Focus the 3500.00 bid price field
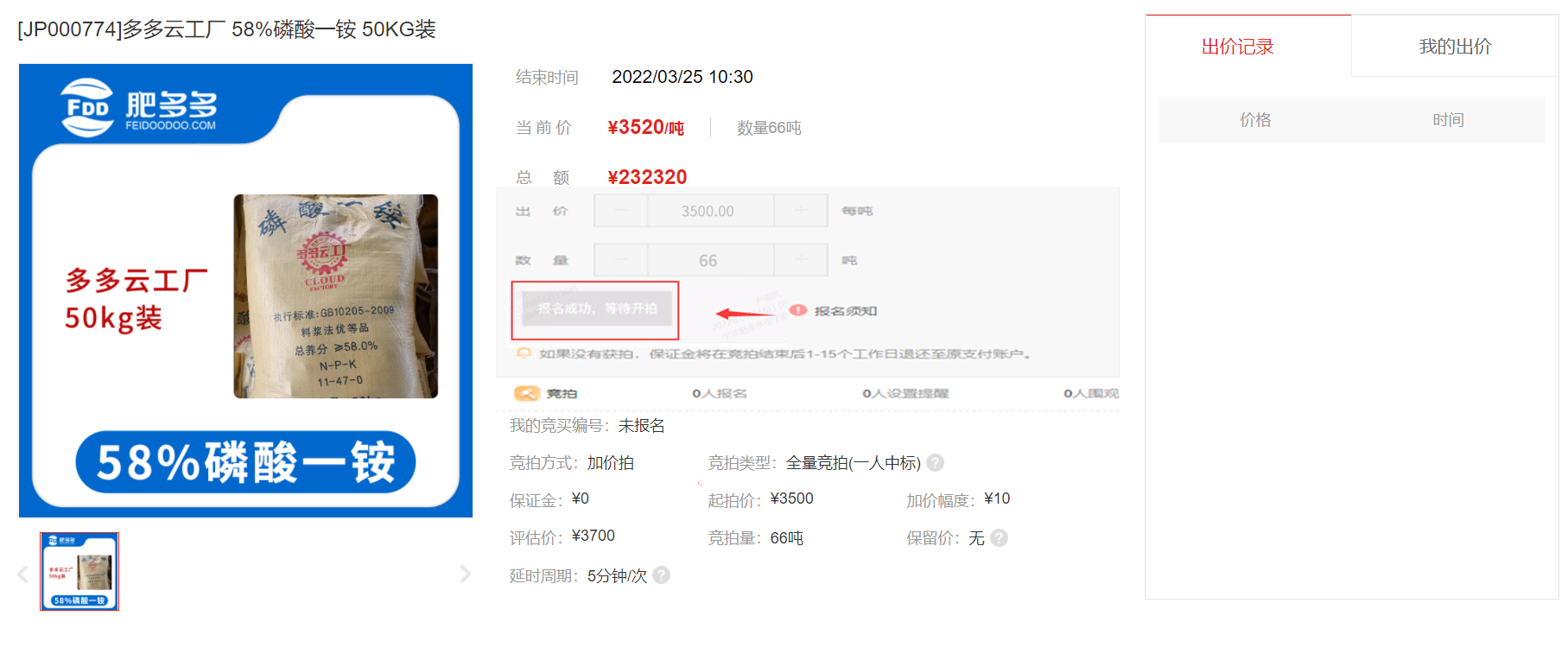The height and width of the screenshot is (654, 1568). (710, 211)
